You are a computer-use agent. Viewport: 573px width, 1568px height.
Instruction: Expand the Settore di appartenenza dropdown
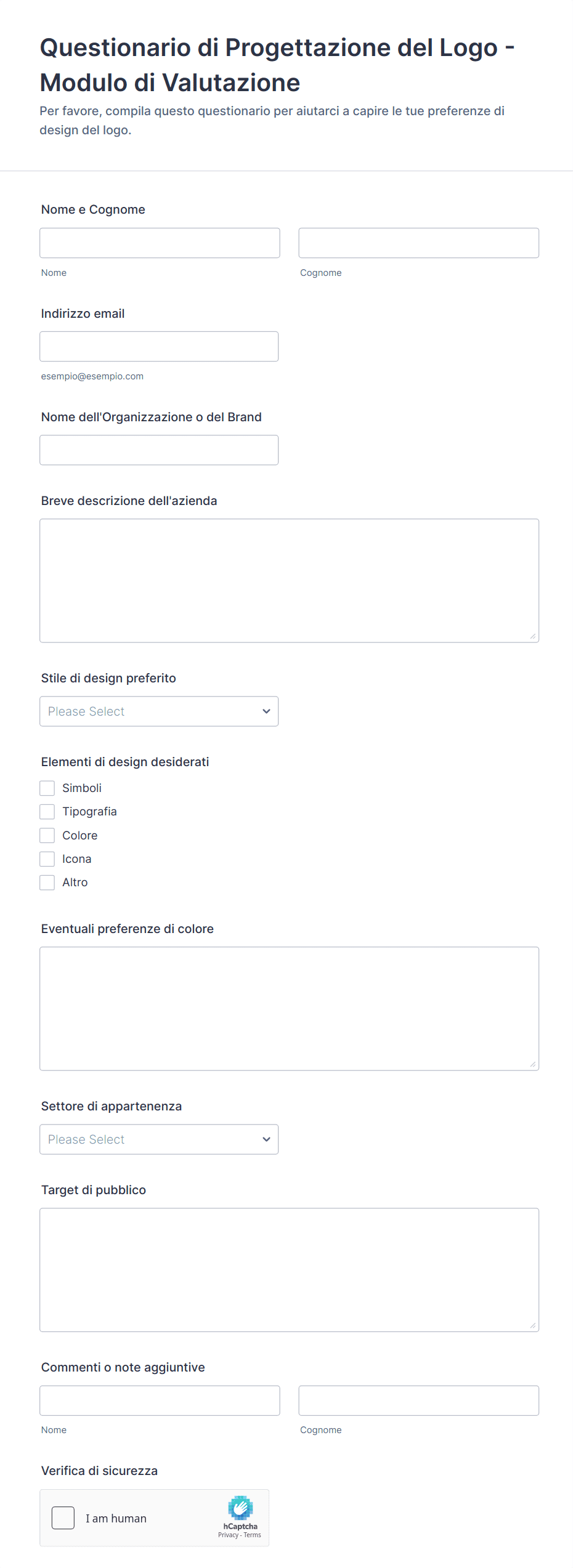point(159,1139)
